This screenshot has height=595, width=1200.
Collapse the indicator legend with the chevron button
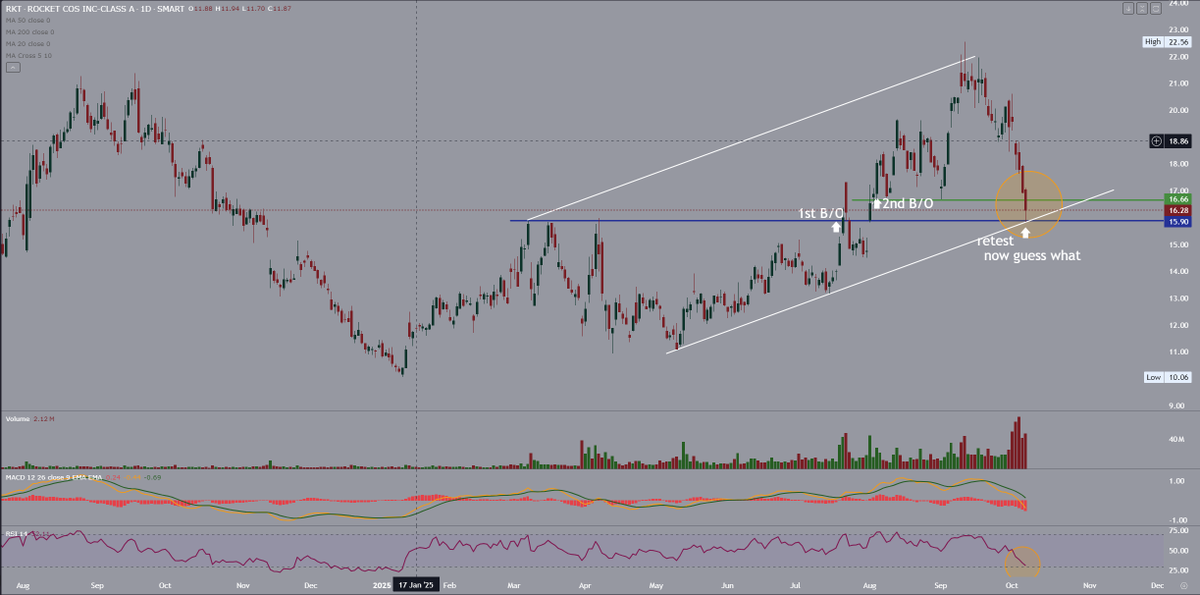pyautogui.click(x=12, y=67)
